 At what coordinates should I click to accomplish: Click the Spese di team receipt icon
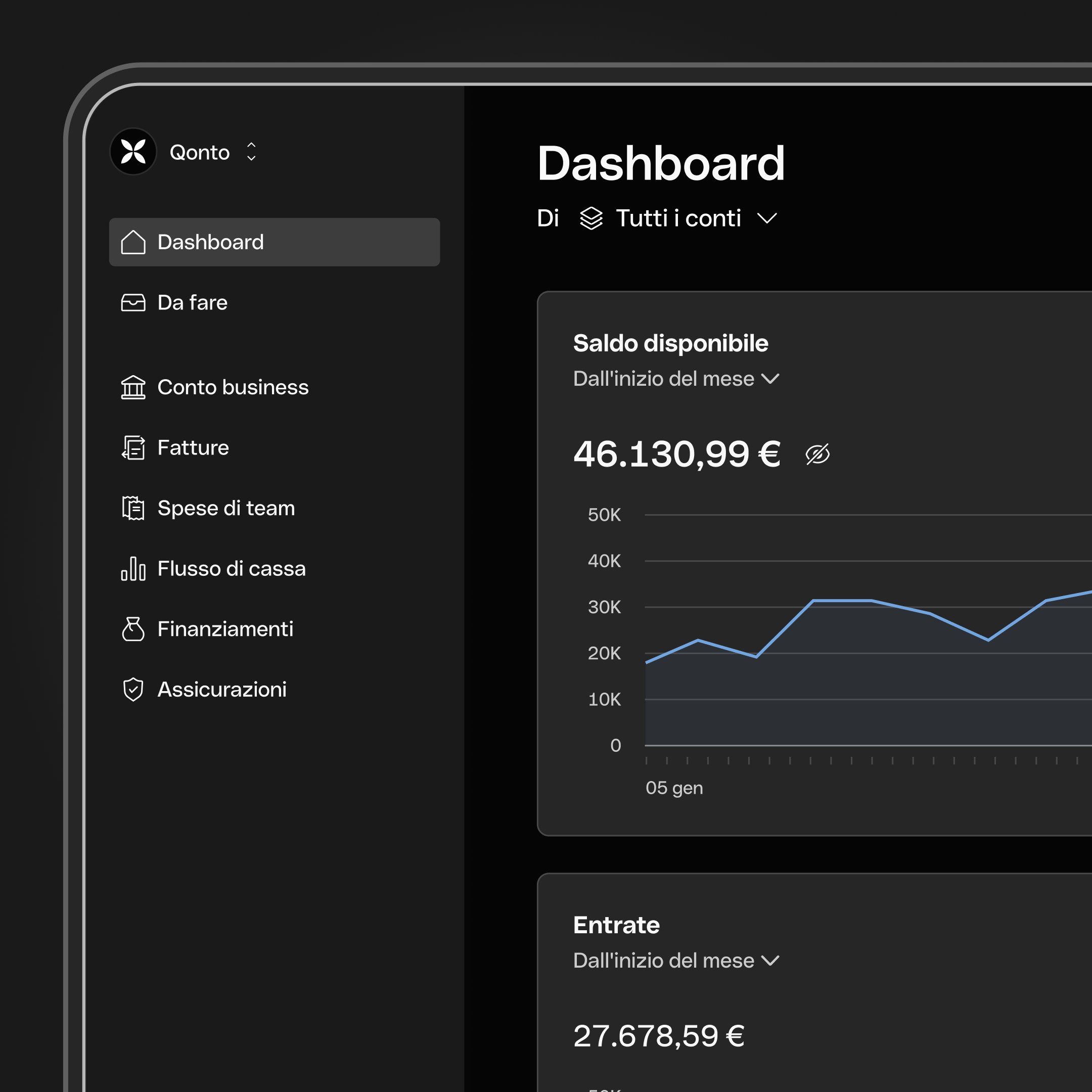point(133,508)
